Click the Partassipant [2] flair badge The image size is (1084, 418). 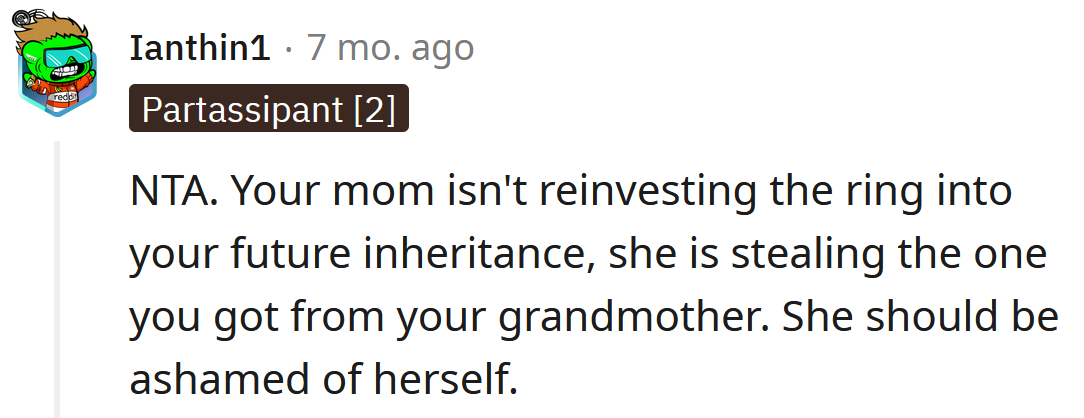click(x=268, y=109)
